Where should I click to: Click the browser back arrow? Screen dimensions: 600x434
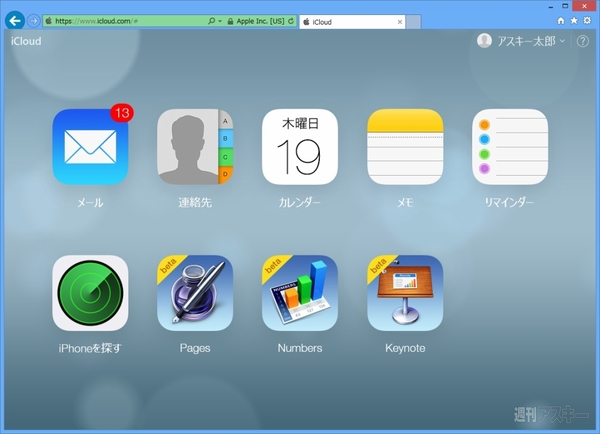pyautogui.click(x=15, y=21)
